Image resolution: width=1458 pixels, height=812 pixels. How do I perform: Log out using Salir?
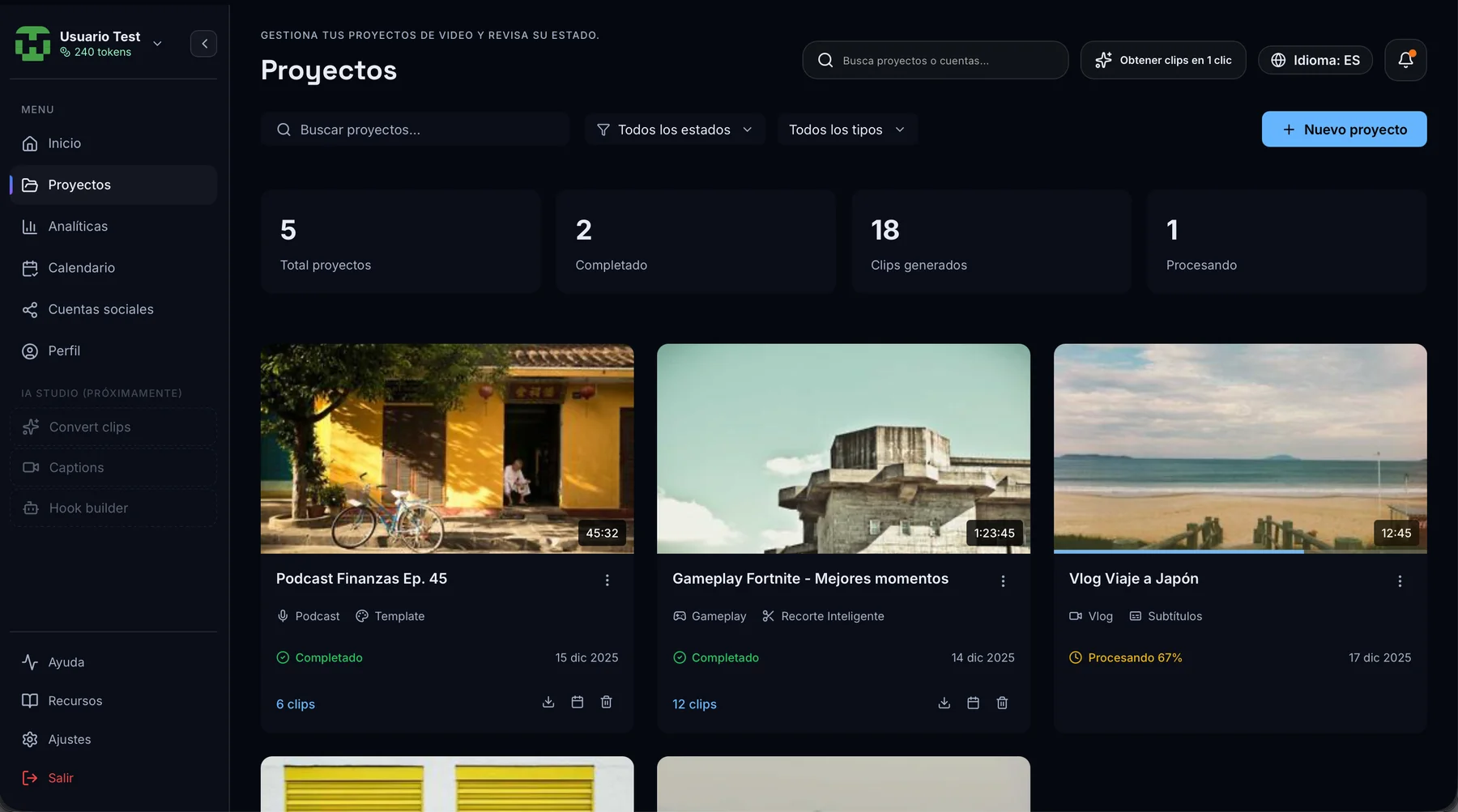113,778
